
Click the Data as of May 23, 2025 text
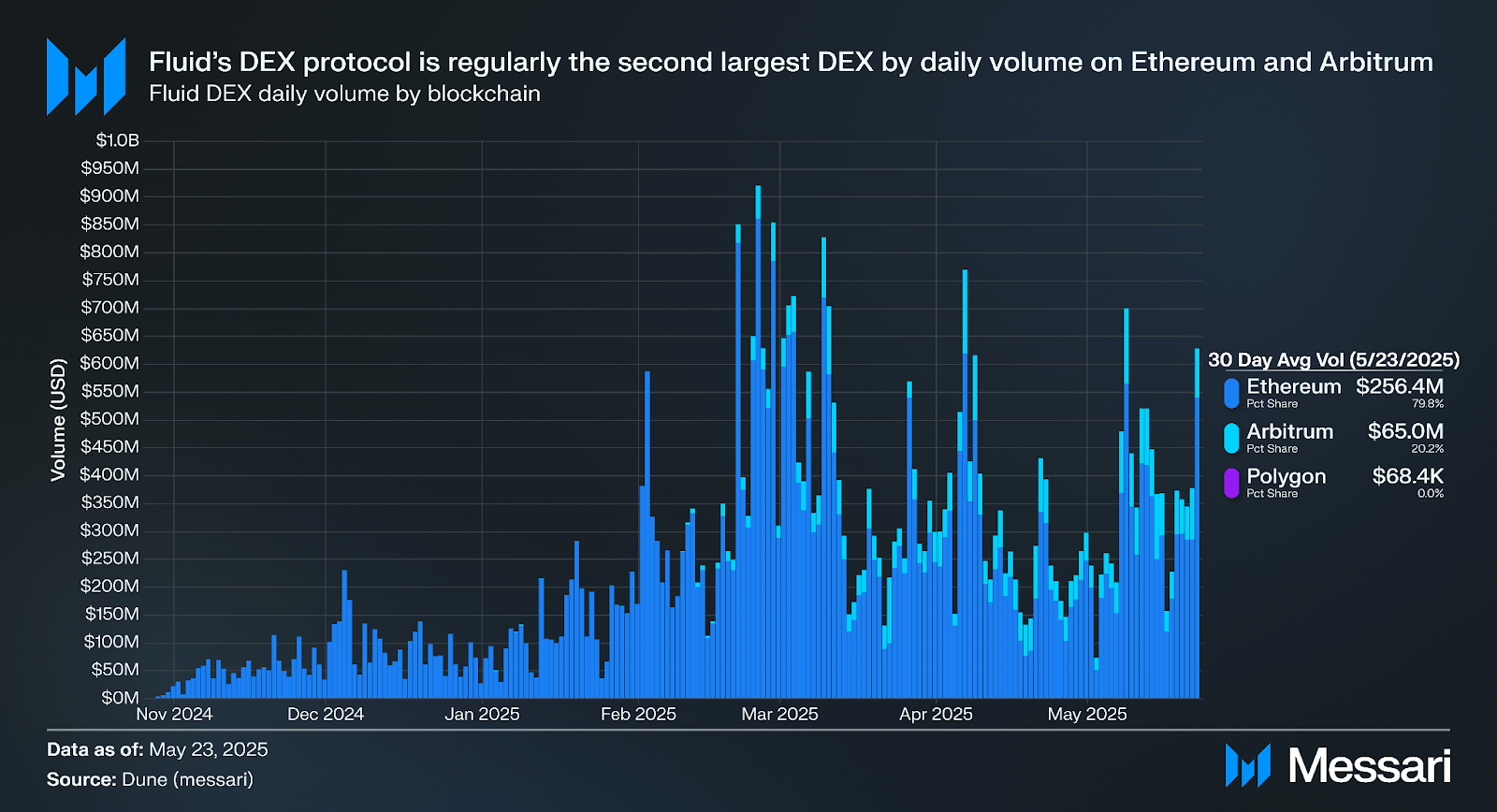click(157, 749)
